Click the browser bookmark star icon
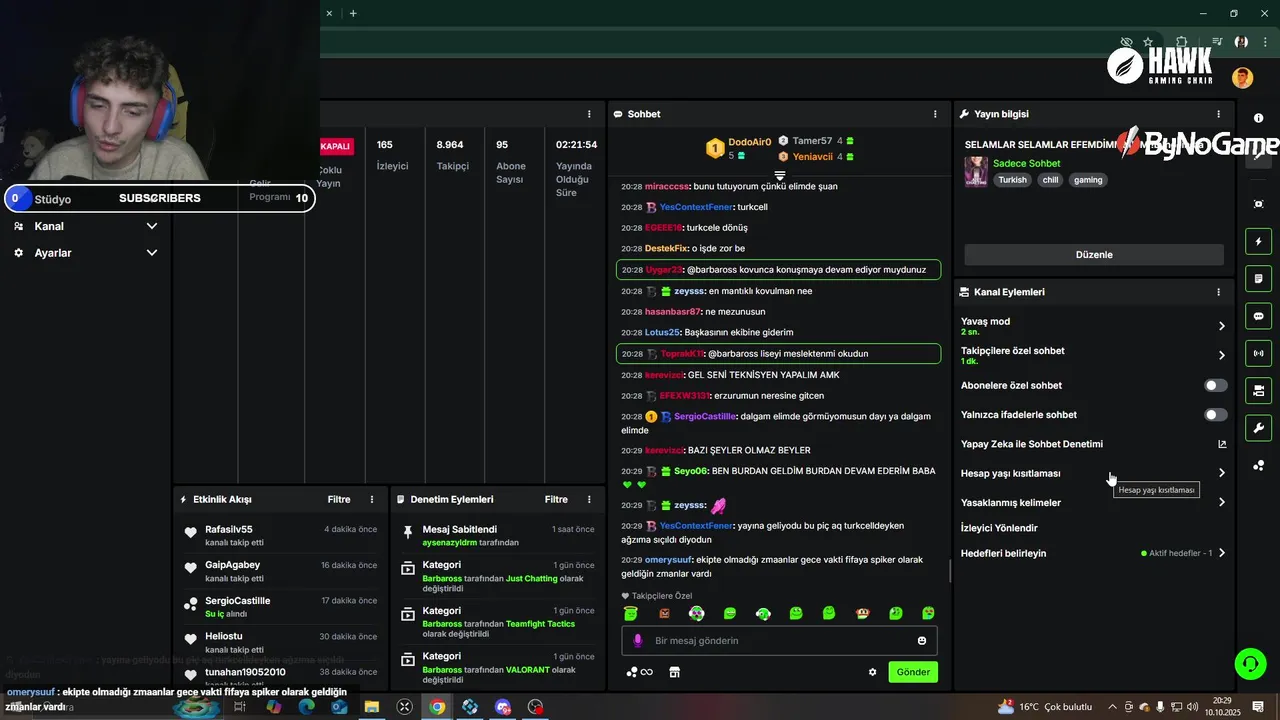Screen dimensions: 1280x720 pos(1148,42)
